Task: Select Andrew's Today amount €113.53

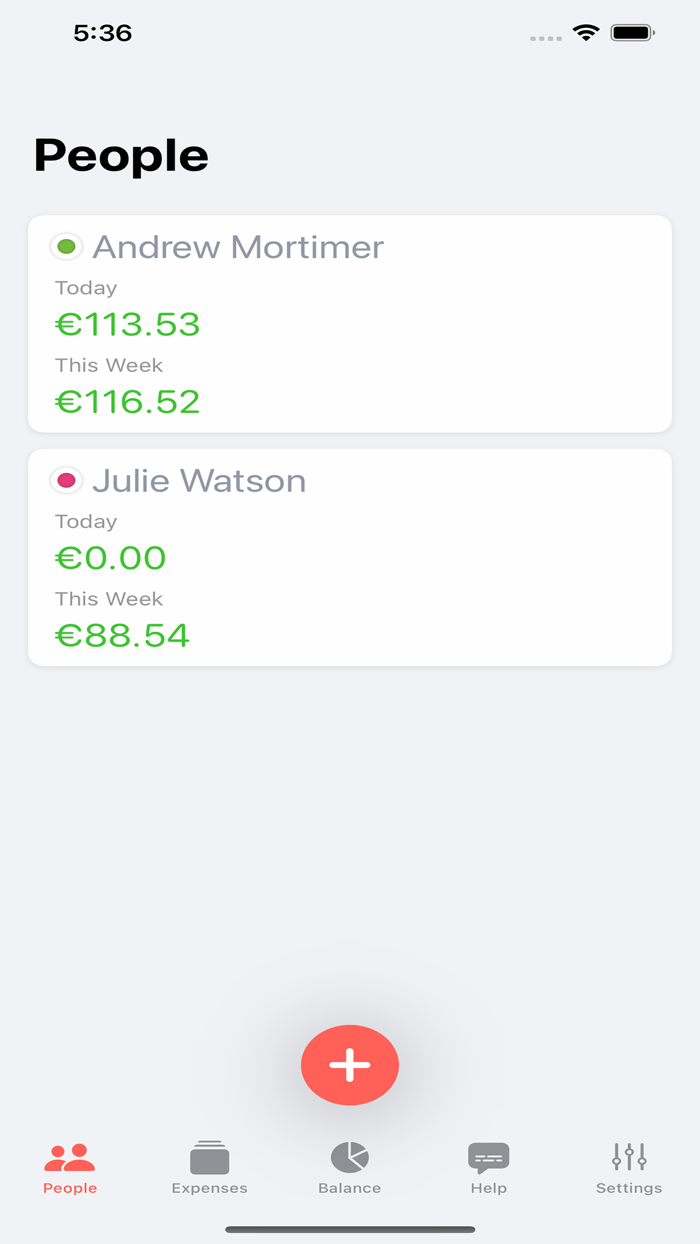Action: [126, 324]
